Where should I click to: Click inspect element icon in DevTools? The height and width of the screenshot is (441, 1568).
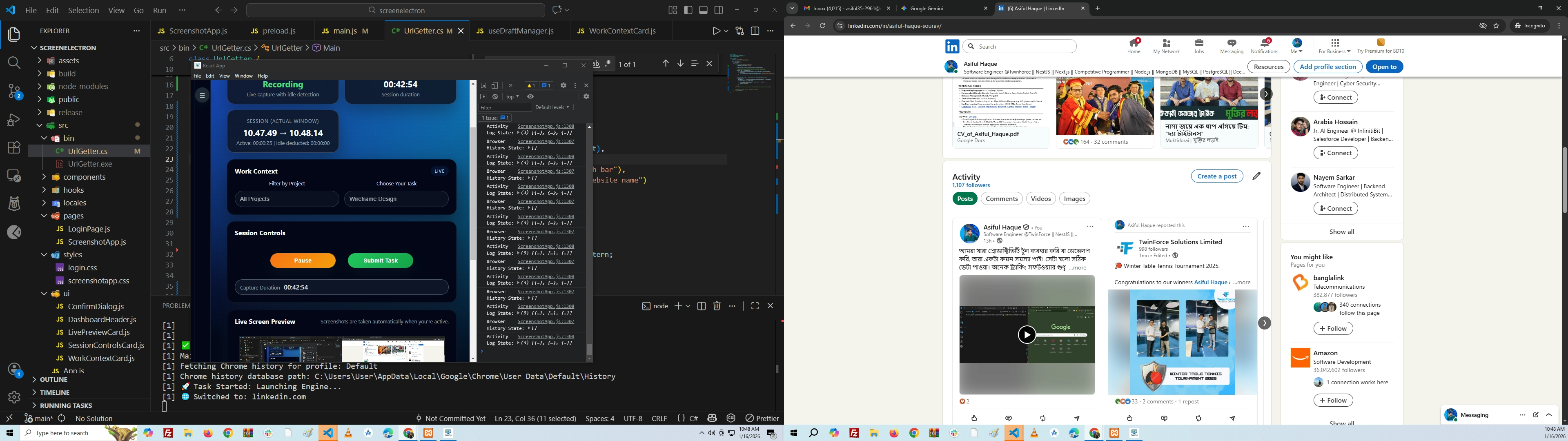click(x=483, y=85)
